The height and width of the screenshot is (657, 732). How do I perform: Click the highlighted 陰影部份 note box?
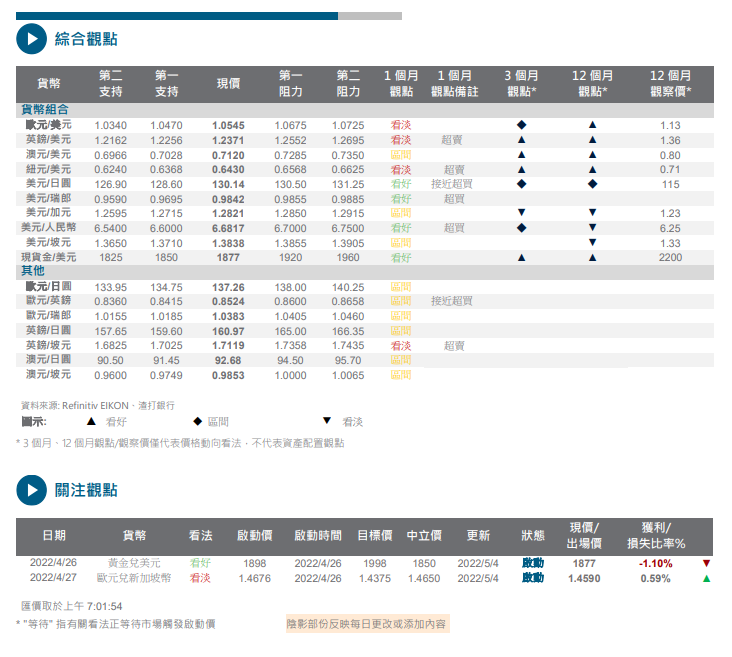point(367,624)
